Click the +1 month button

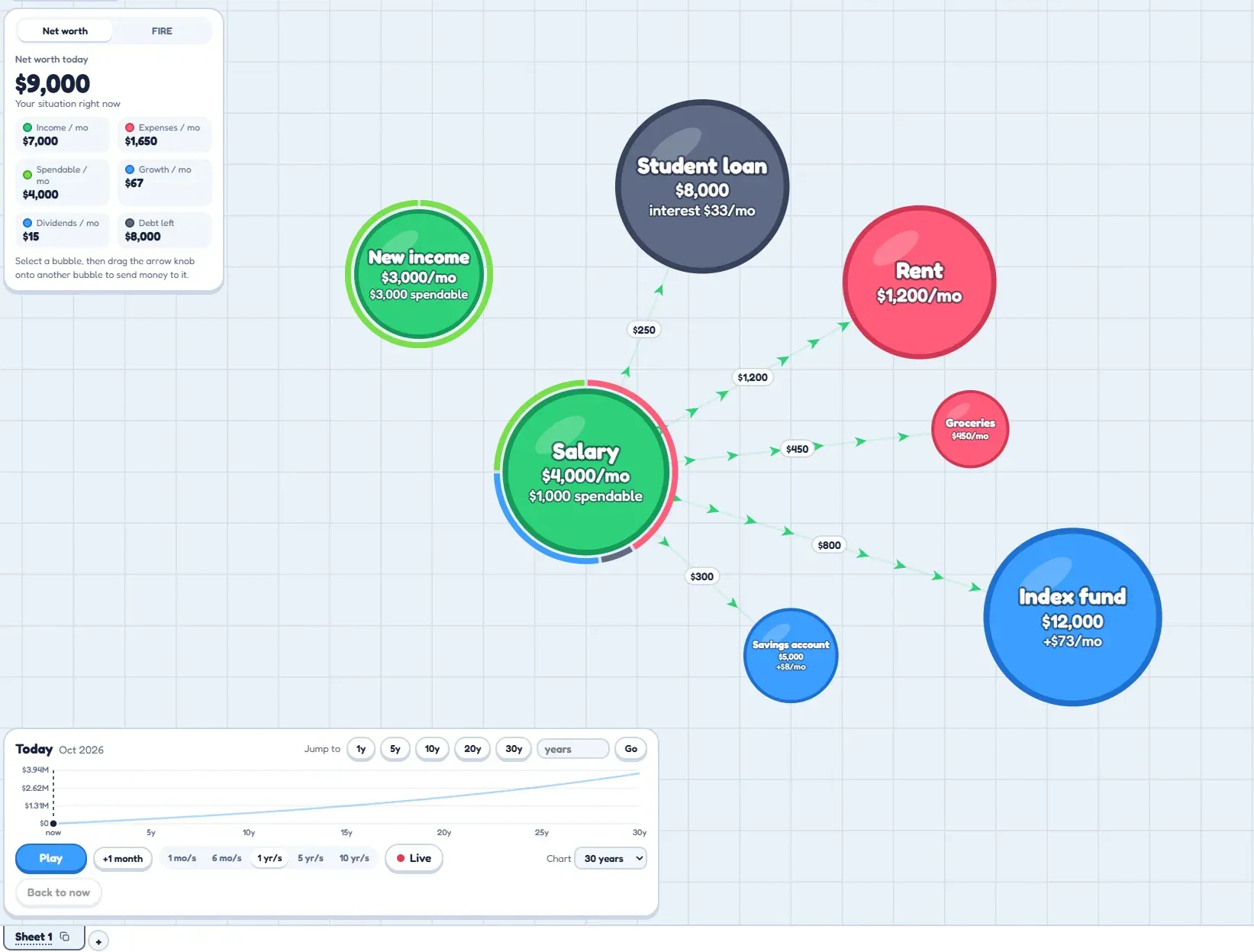[123, 859]
